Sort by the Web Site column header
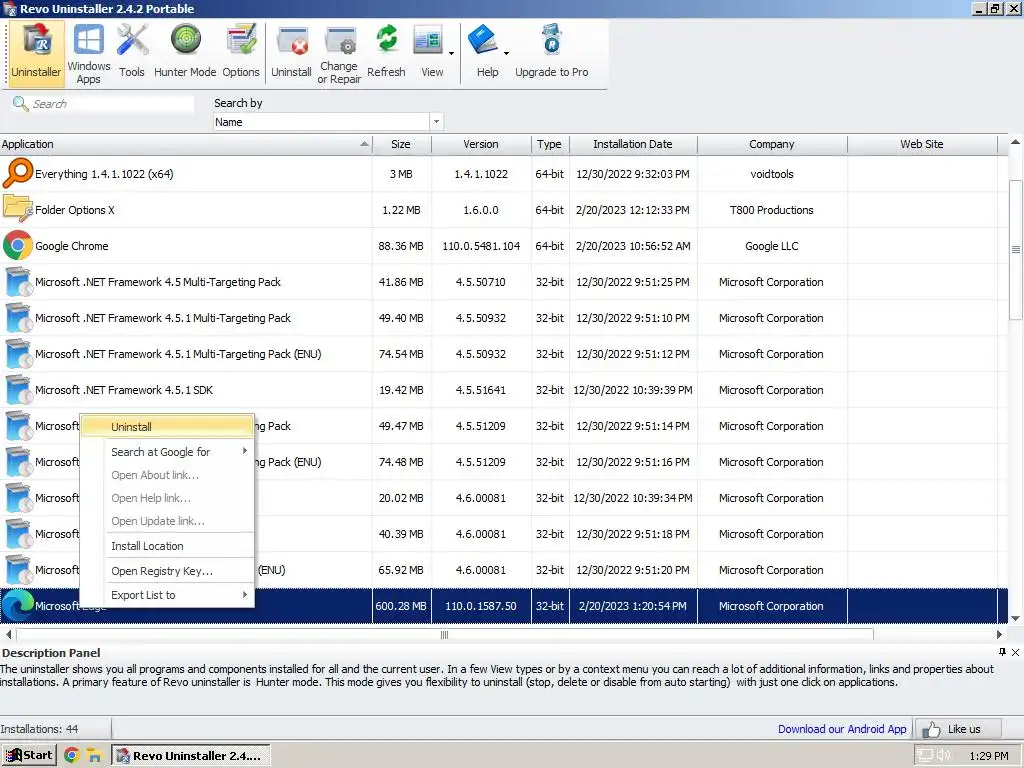Viewport: 1024px width, 768px height. [921, 144]
